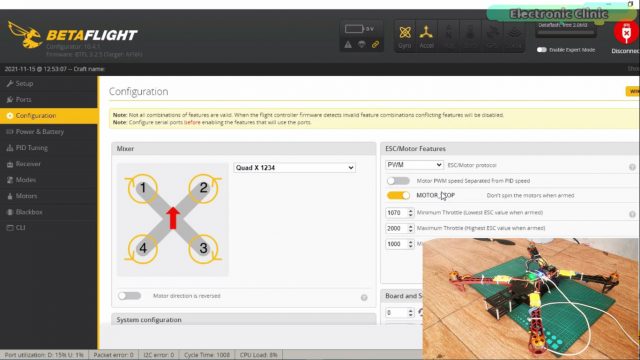Open the Receiver tab
Viewport: 640px width, 360px height.
[49, 164]
